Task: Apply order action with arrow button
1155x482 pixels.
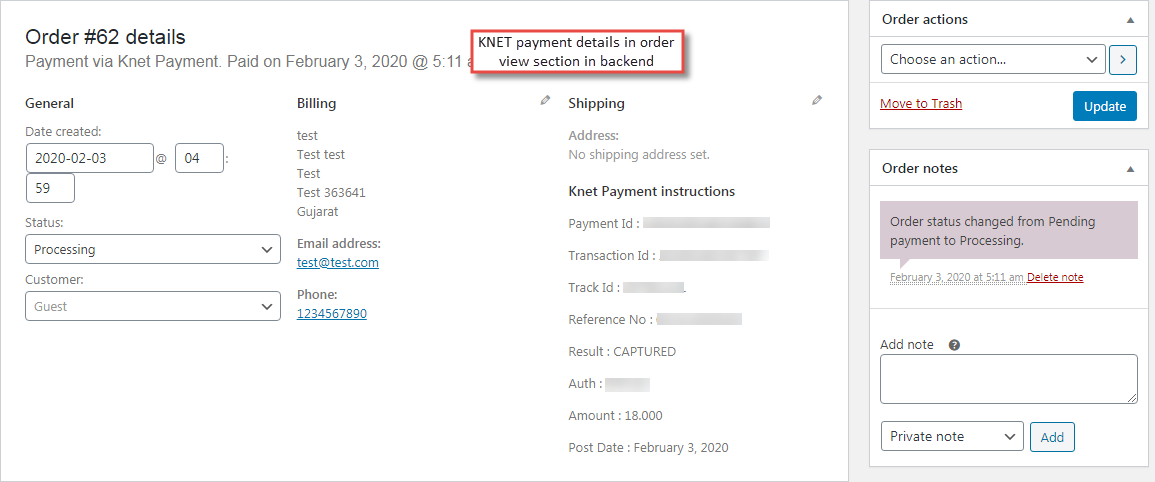Action: (x=1123, y=59)
